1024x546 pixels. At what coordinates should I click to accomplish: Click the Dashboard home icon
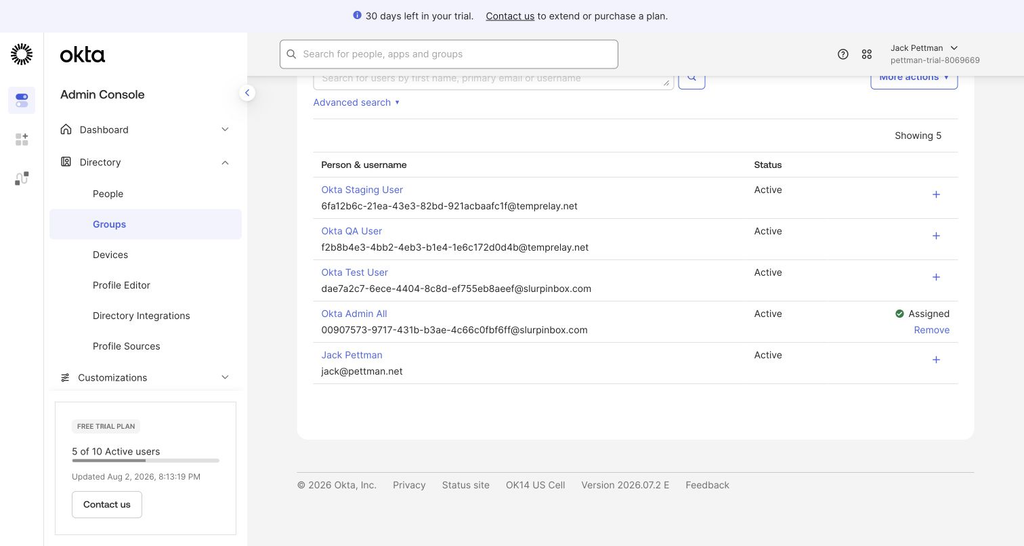(x=66, y=129)
